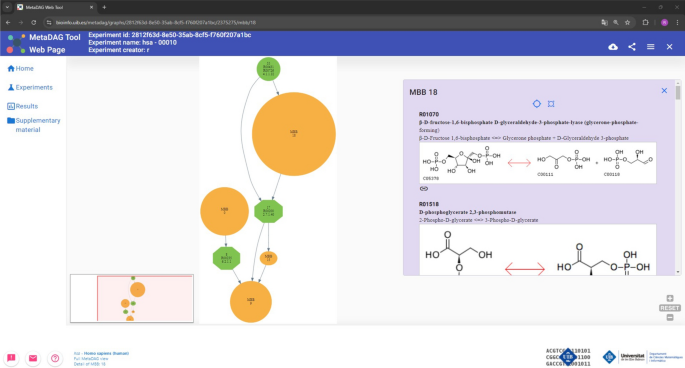Open the tab search dropdown arrow

click(x=7, y=7)
